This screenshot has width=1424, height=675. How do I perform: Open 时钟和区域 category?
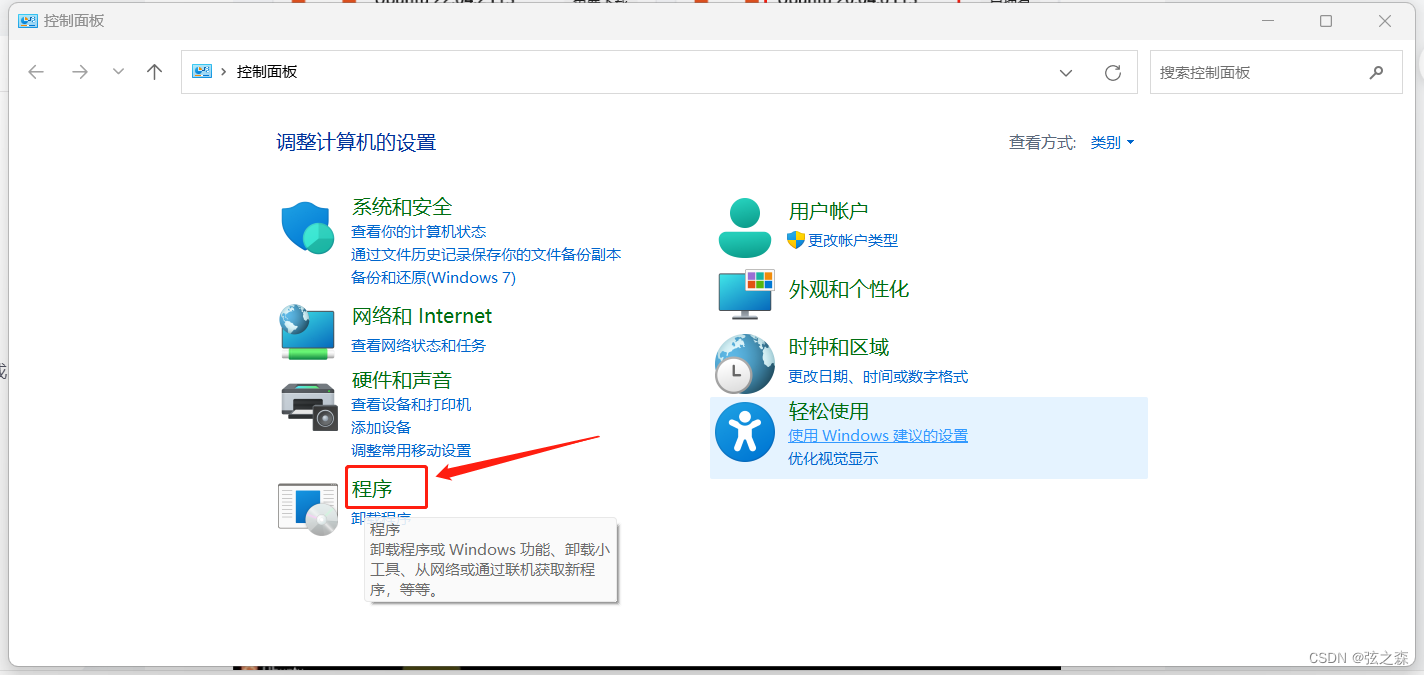839,347
